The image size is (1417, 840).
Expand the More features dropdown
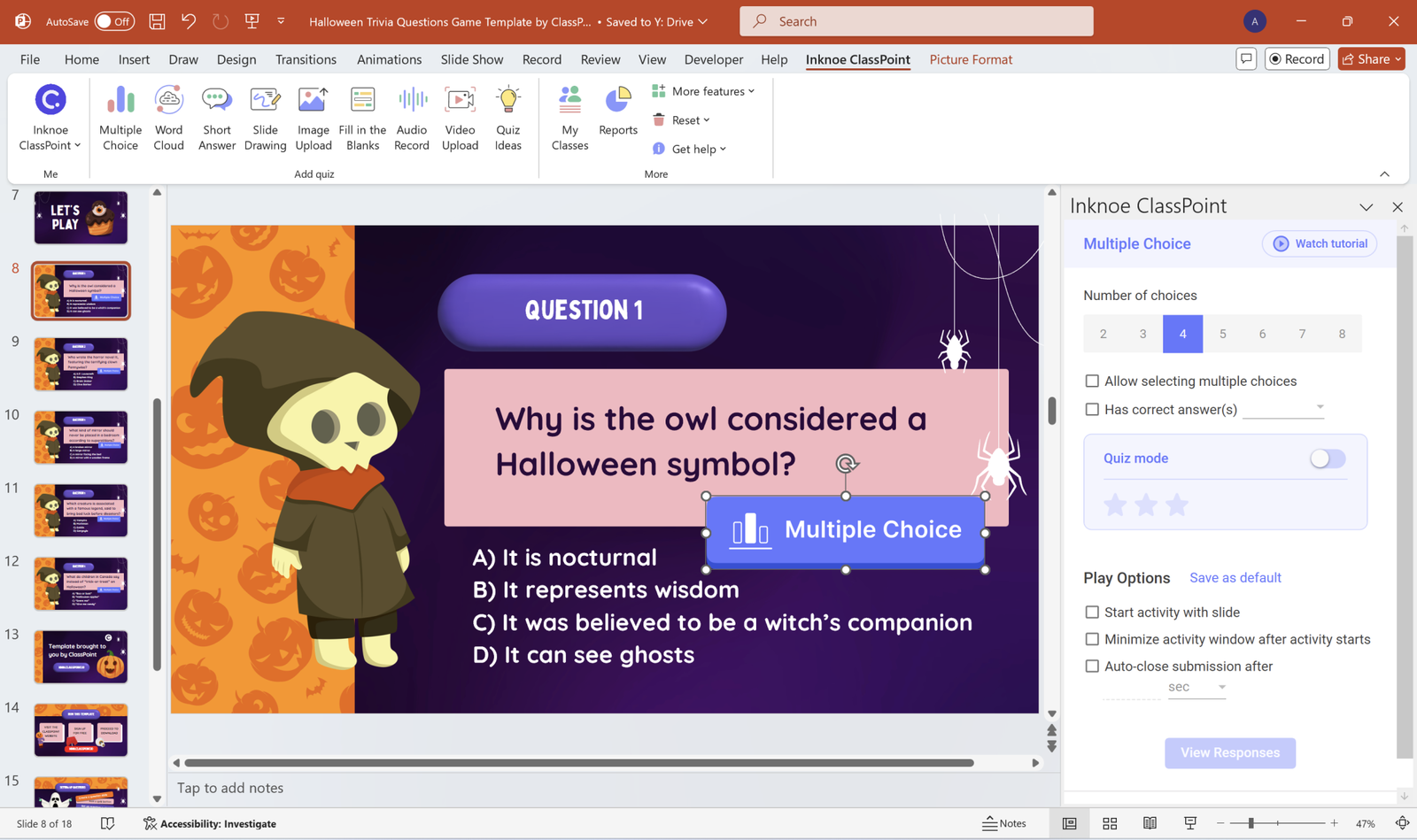[x=704, y=90]
